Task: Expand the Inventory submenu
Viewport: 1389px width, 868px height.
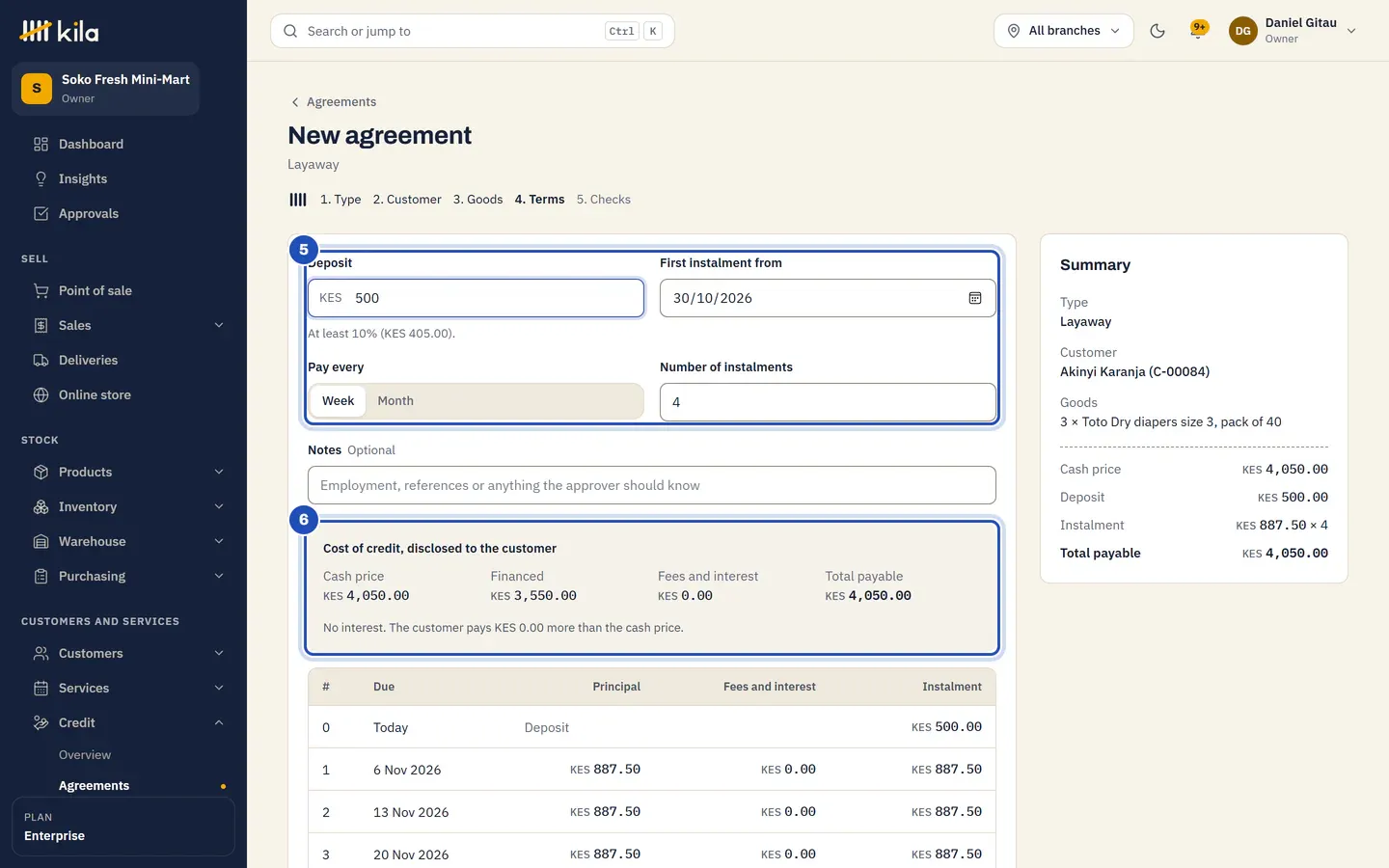Action: [x=219, y=506]
